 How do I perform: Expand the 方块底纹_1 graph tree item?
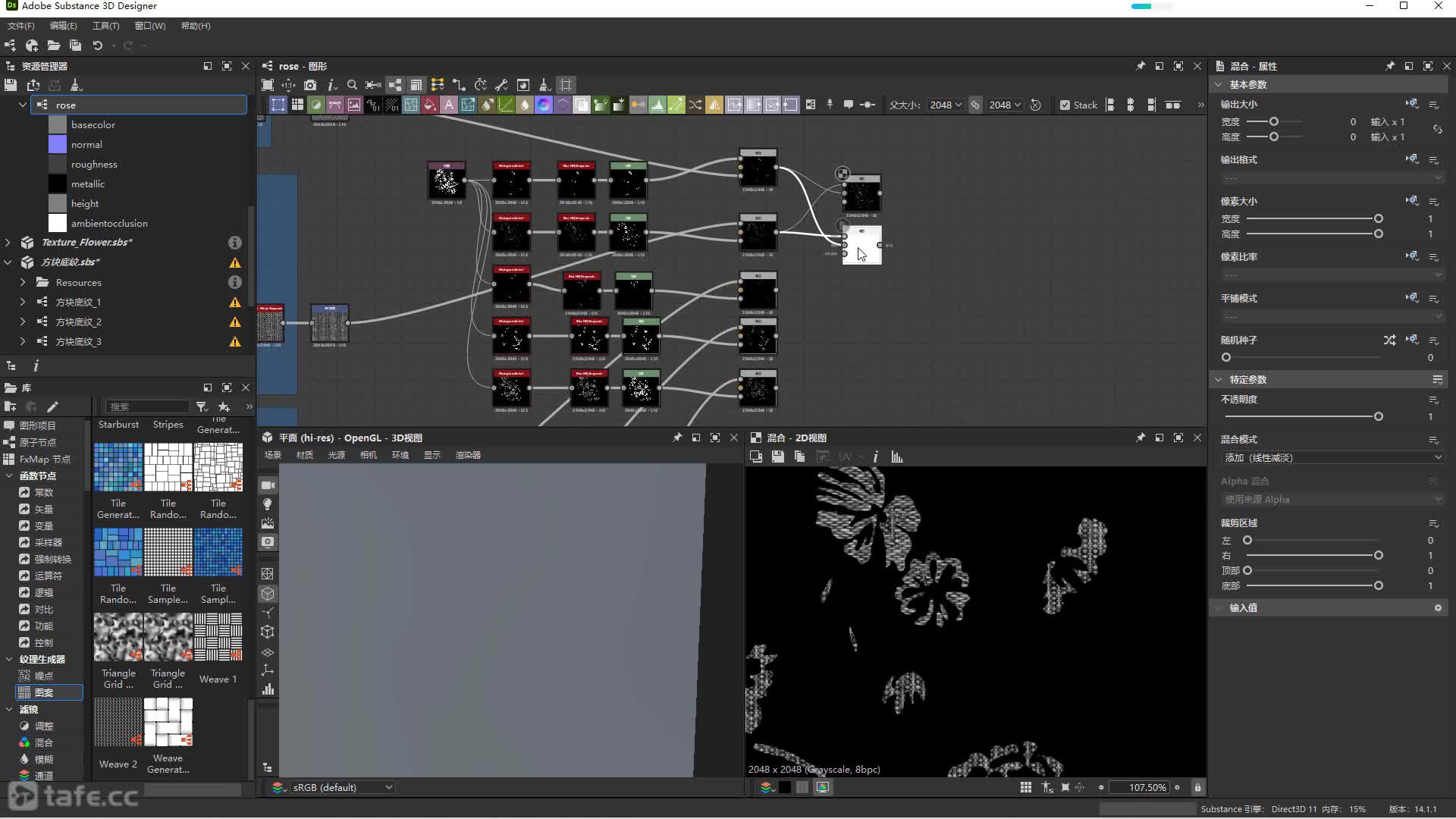[x=22, y=302]
